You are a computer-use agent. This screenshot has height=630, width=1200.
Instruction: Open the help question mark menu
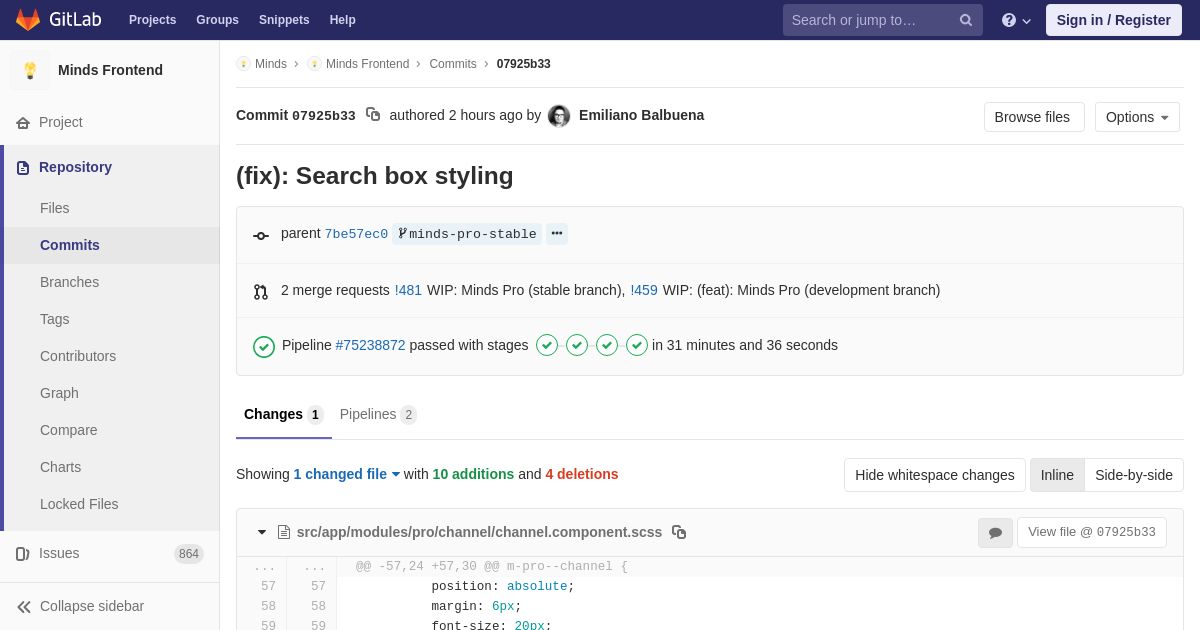click(x=1015, y=20)
